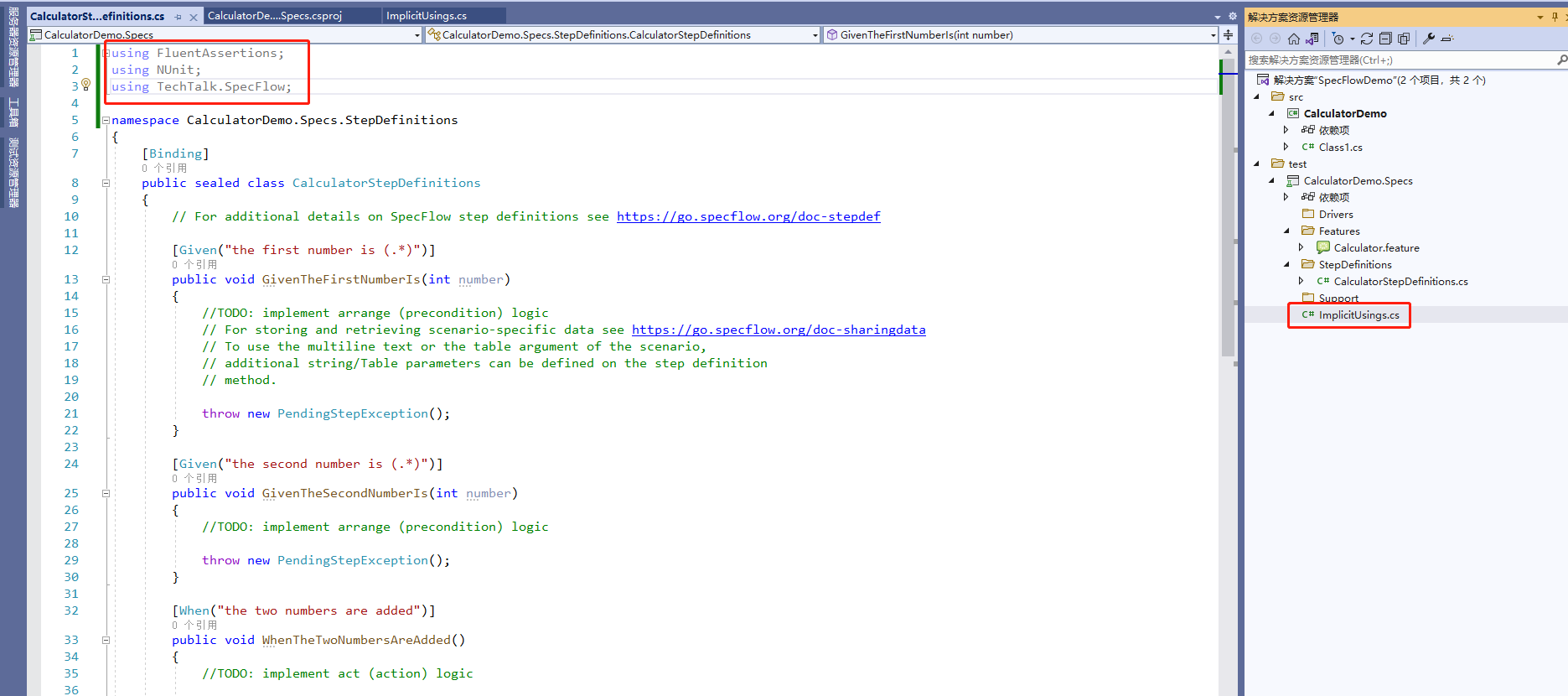Click the Preview Selected Items icon
This screenshot has width=1568, height=696.
pos(1447,39)
